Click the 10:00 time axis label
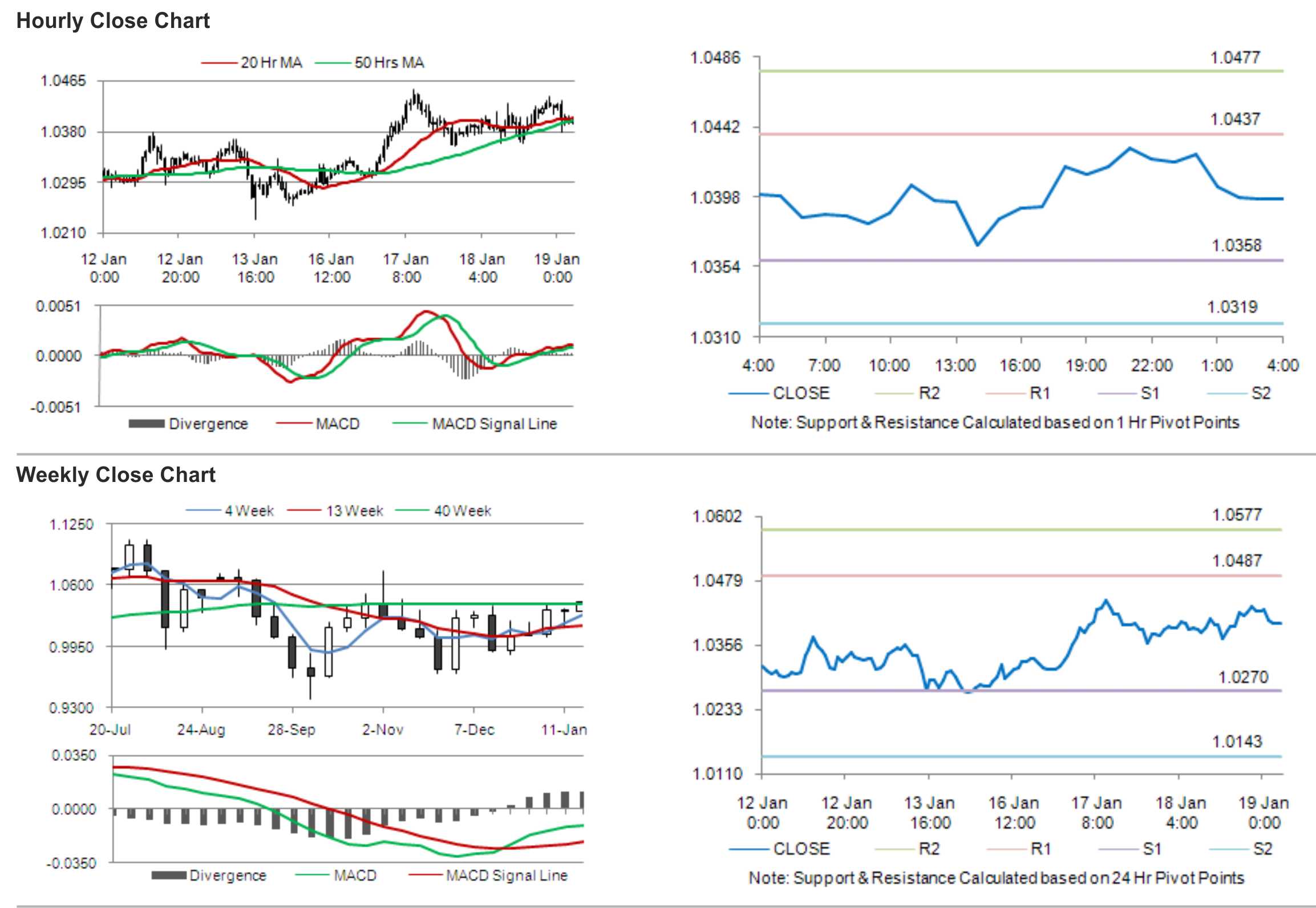 tap(889, 365)
